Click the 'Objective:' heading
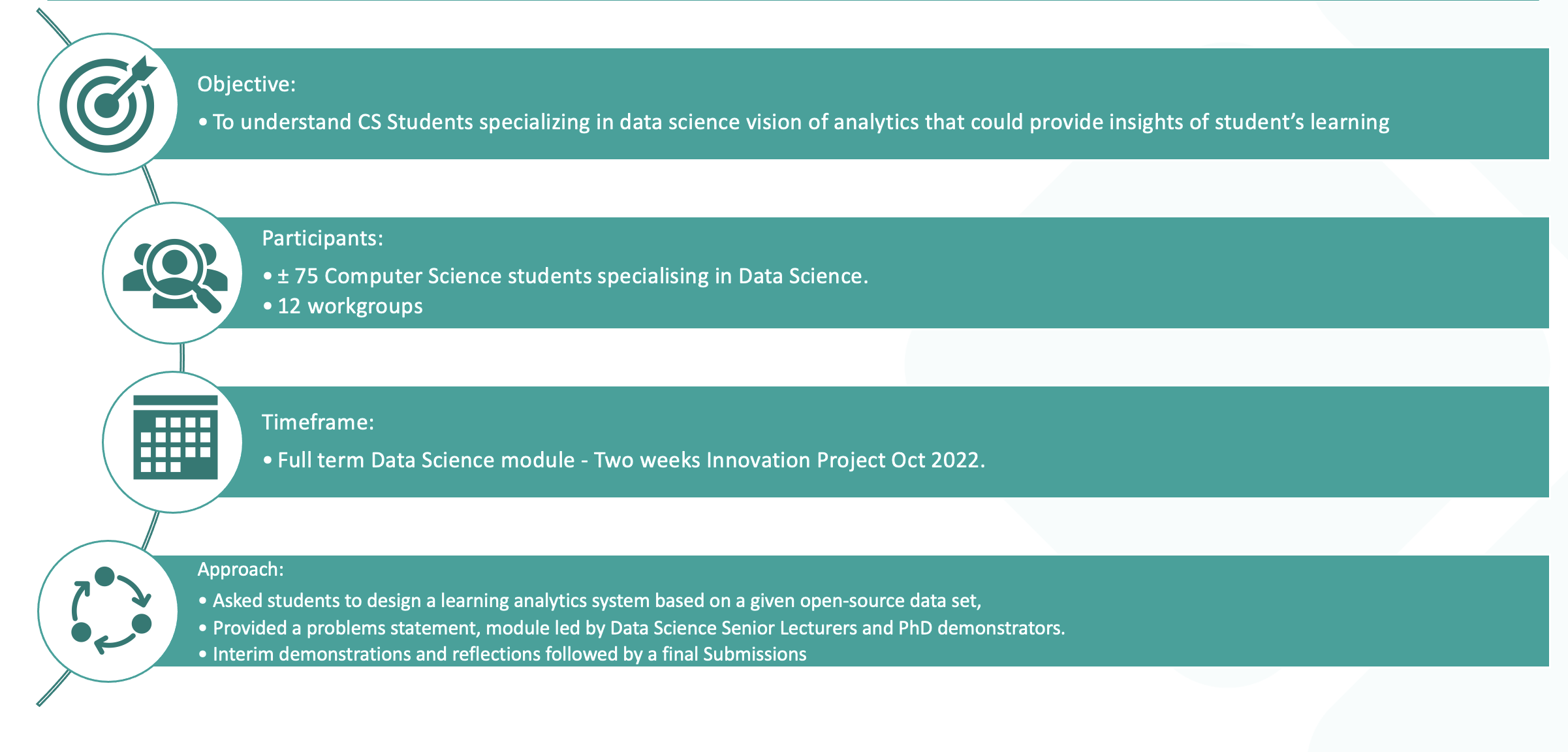The image size is (1568, 752). click(246, 84)
